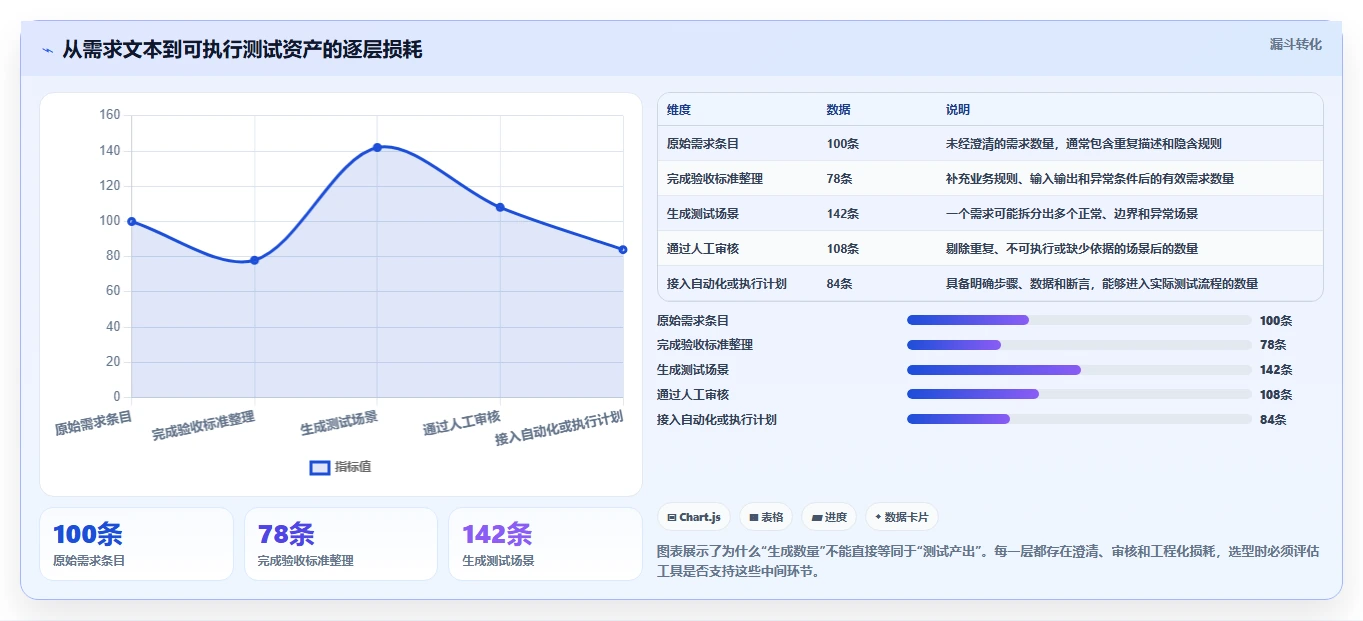
Task: Select the 通过人工审核 table row cell
Action: point(703,248)
